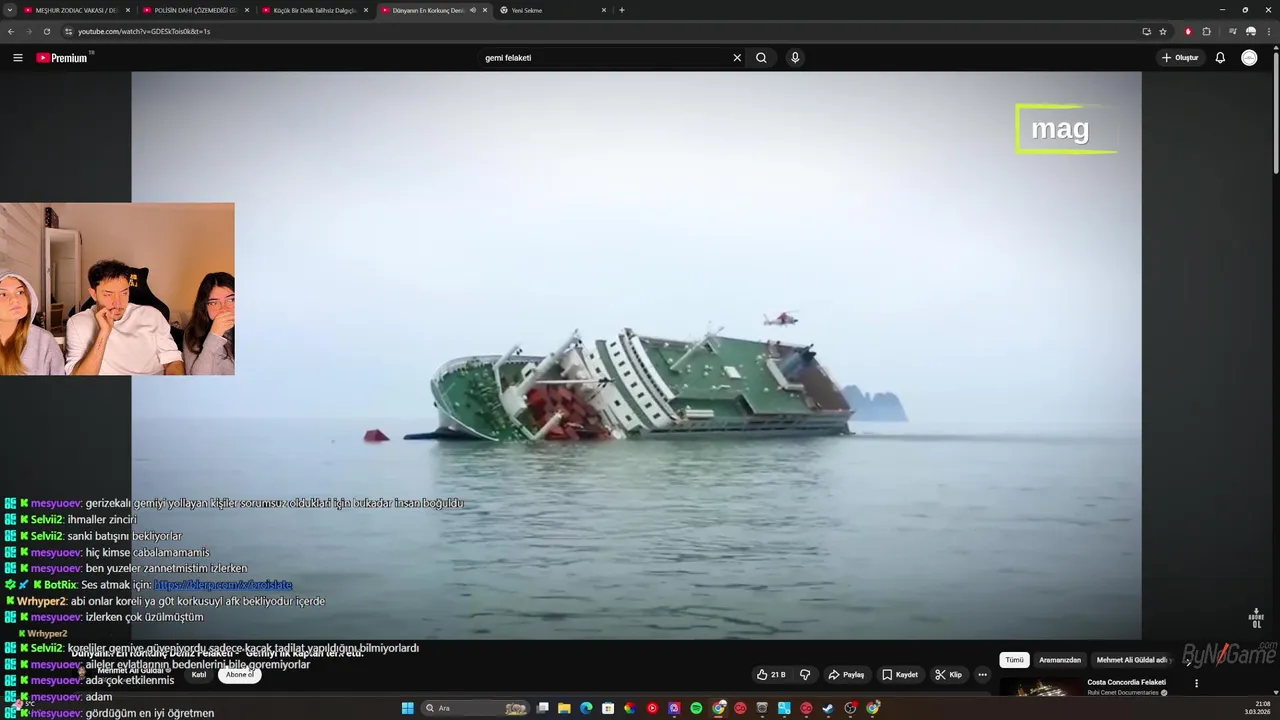Mute the playing tab via speaker icon
Image resolution: width=1280 pixels, height=720 pixels.
click(473, 10)
